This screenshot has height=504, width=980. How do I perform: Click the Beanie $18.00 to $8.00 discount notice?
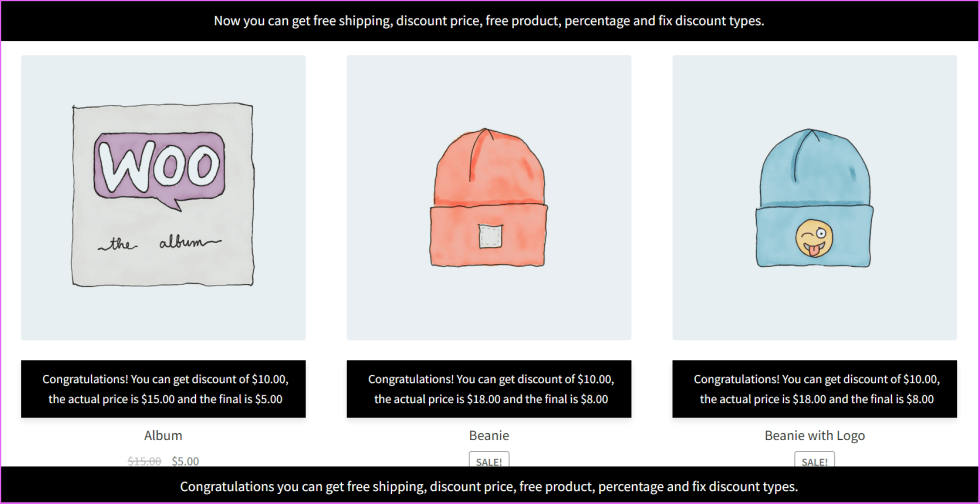point(489,389)
